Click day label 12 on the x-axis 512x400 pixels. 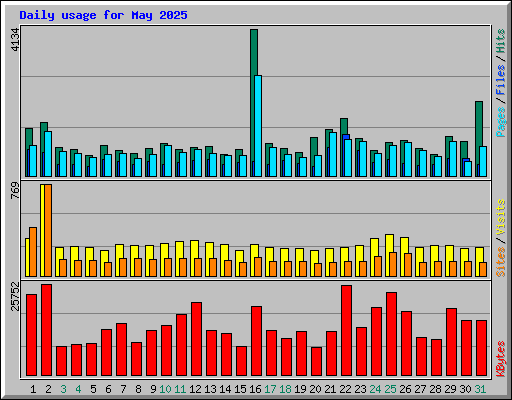195,389
